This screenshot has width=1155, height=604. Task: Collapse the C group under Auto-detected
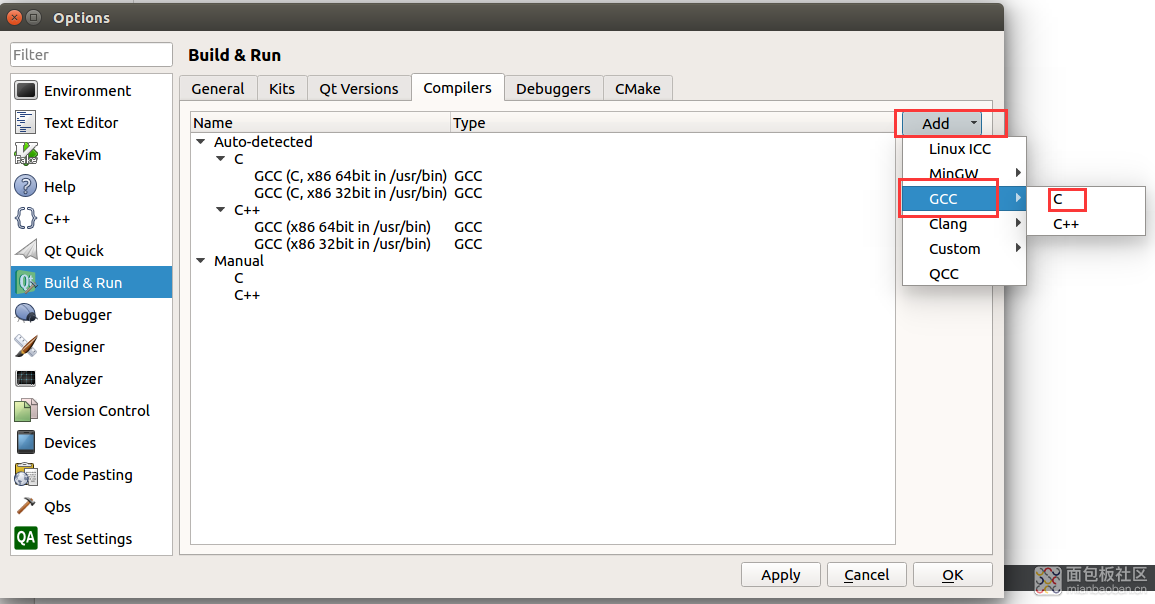click(x=220, y=159)
